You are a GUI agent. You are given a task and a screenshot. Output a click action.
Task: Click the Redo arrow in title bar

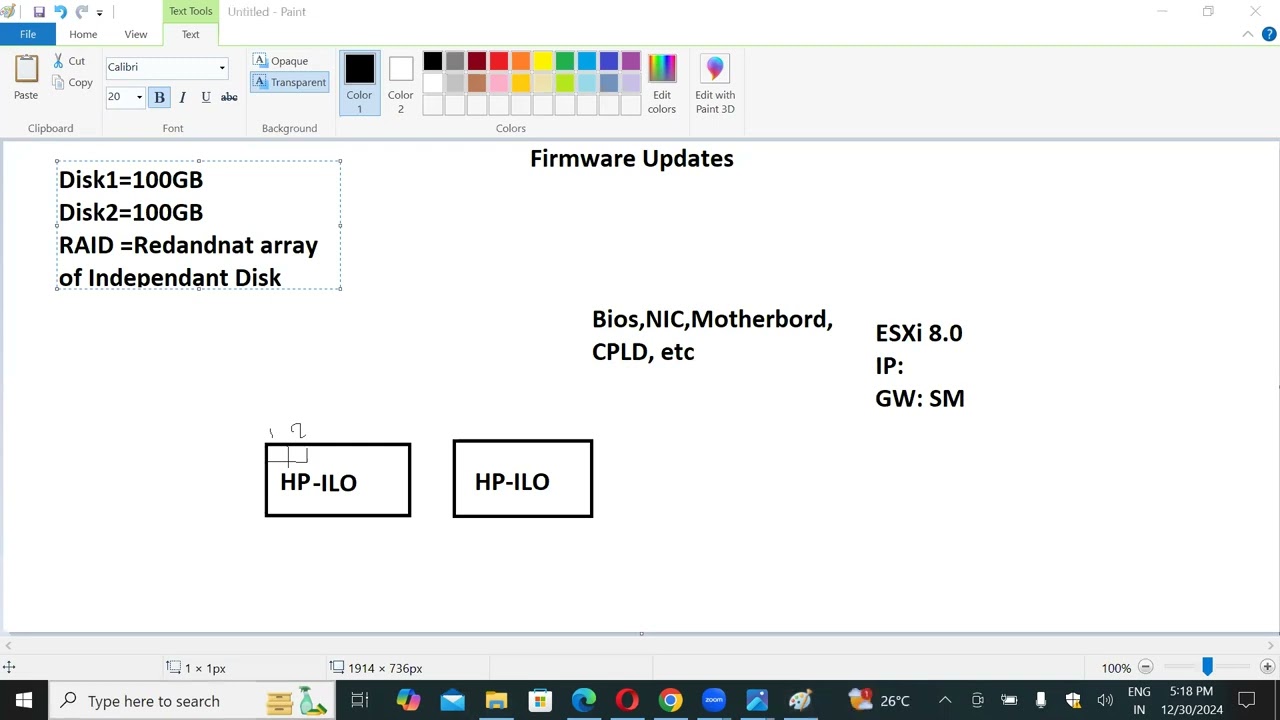82,12
